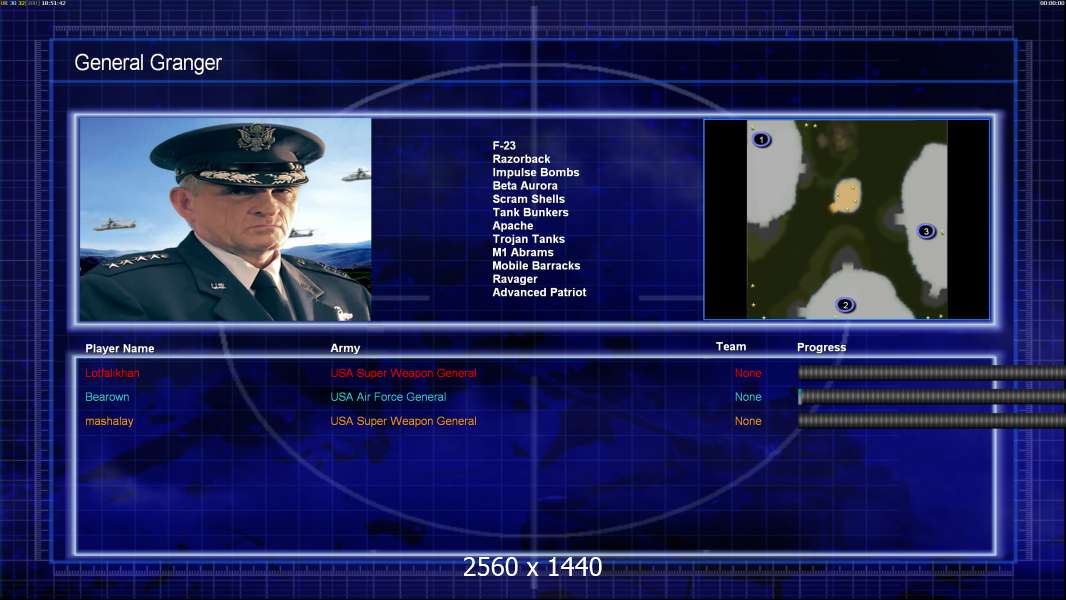Click the Apache unit entry
The height and width of the screenshot is (600, 1066).
pos(513,226)
